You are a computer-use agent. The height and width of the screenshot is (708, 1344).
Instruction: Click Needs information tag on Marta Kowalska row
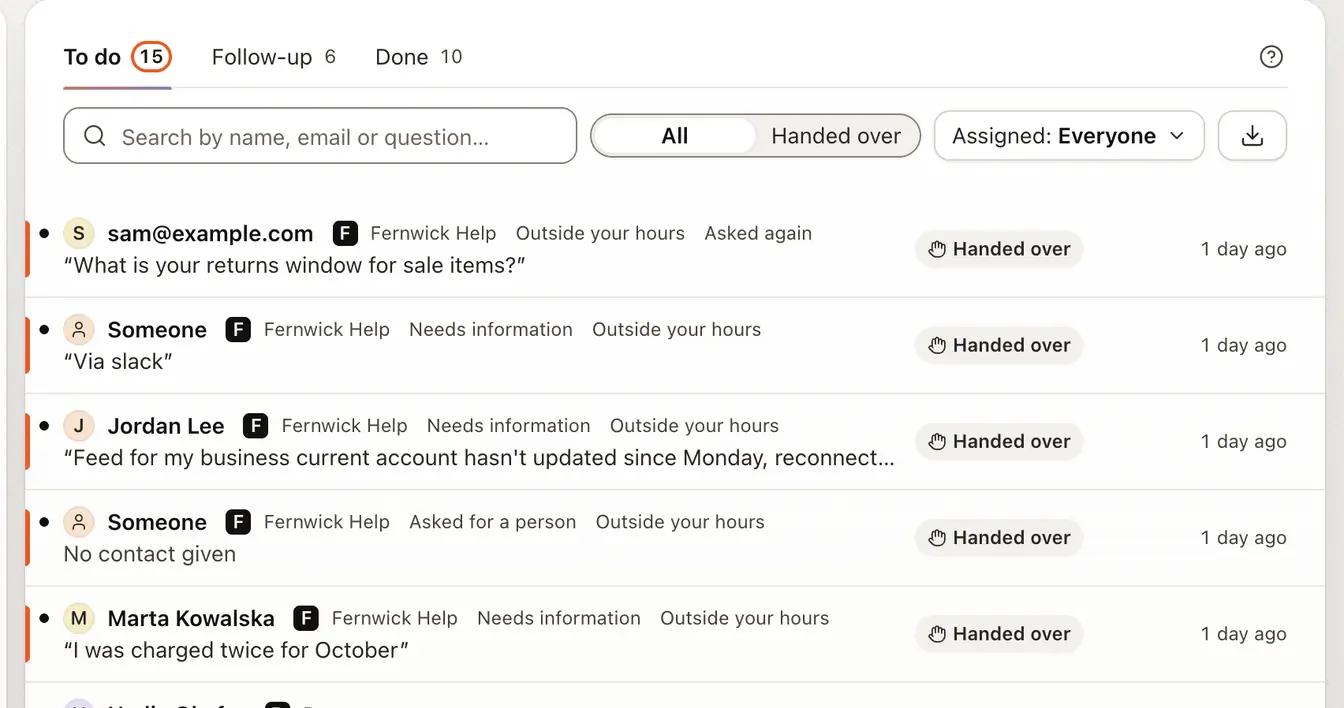click(x=558, y=618)
